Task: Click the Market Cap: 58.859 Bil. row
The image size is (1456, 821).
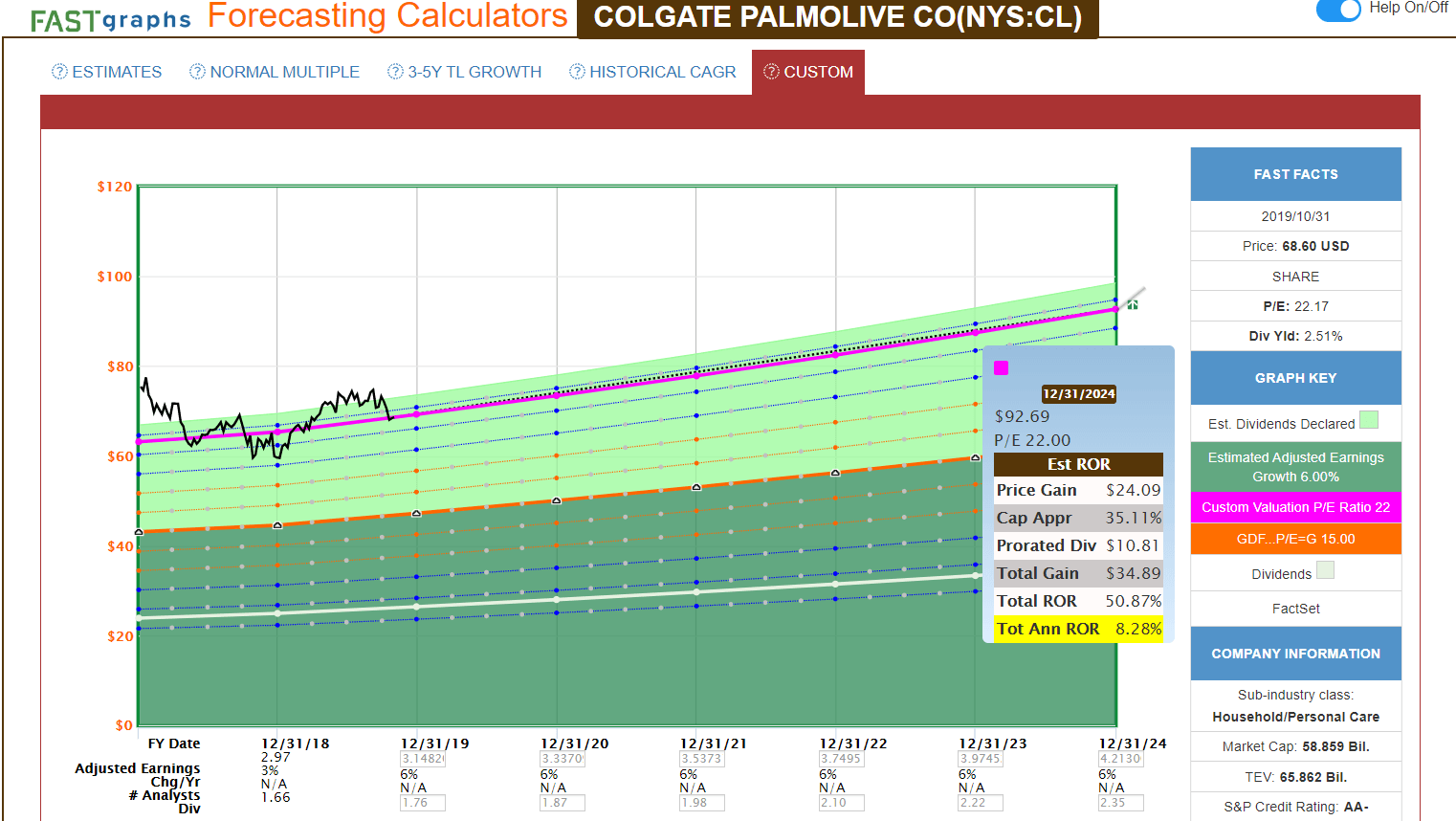Action: (x=1296, y=746)
